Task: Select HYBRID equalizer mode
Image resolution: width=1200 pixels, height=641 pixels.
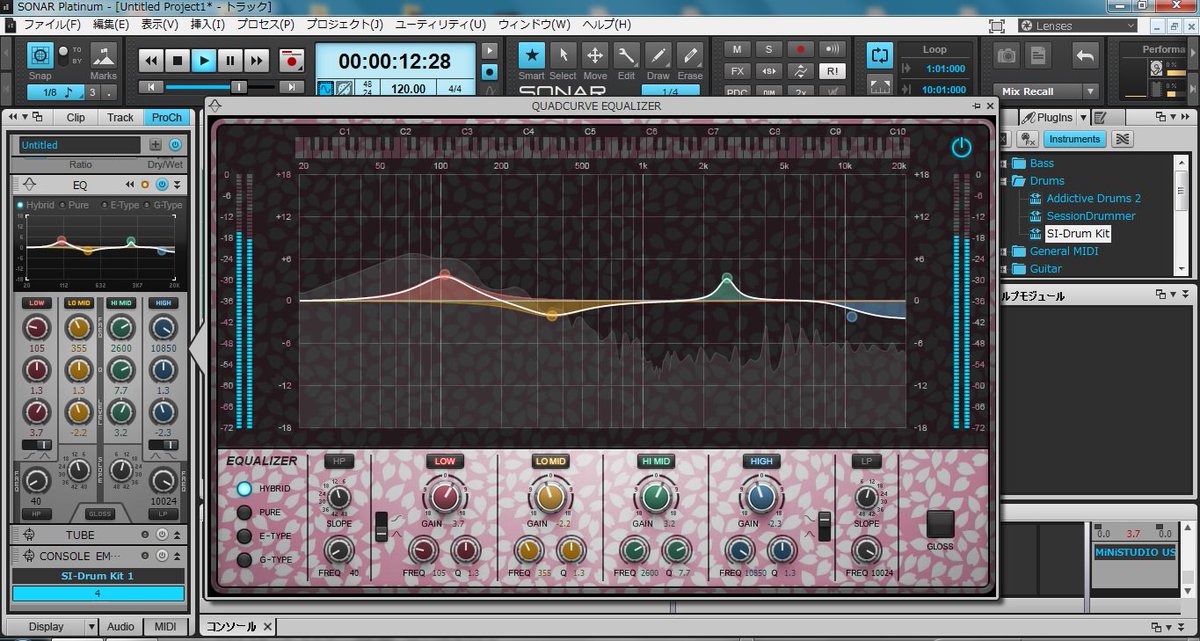Action: pyautogui.click(x=244, y=489)
